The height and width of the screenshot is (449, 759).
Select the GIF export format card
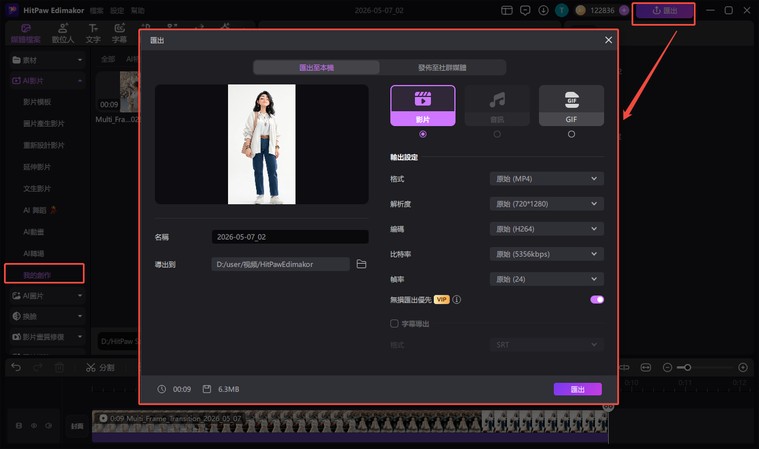point(571,105)
